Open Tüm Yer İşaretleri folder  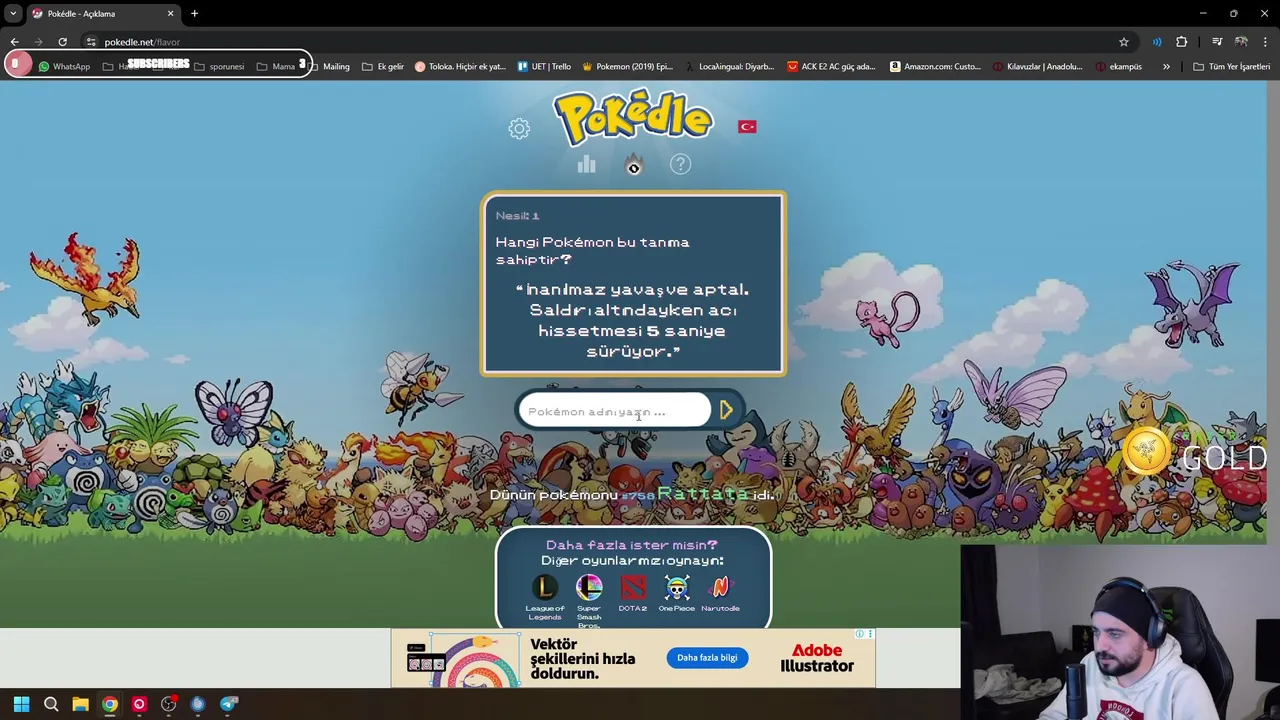click(1232, 66)
